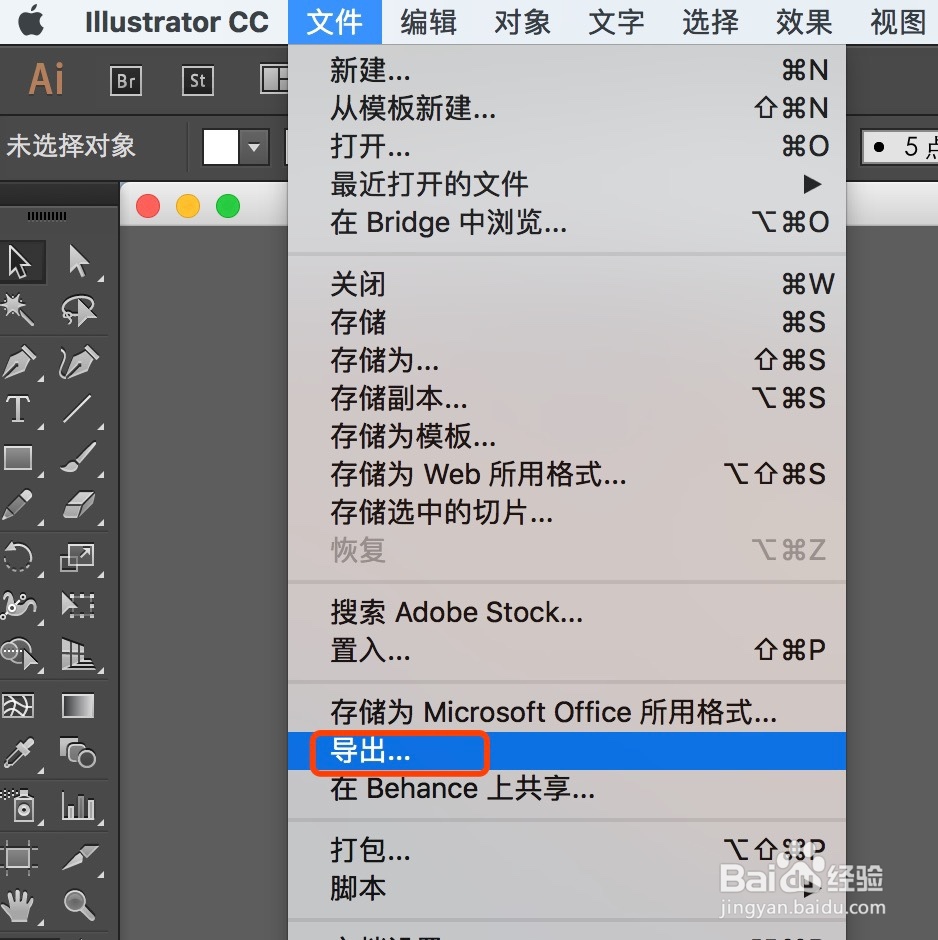Select the Rectangle tool
This screenshot has width=938, height=940.
point(18,458)
